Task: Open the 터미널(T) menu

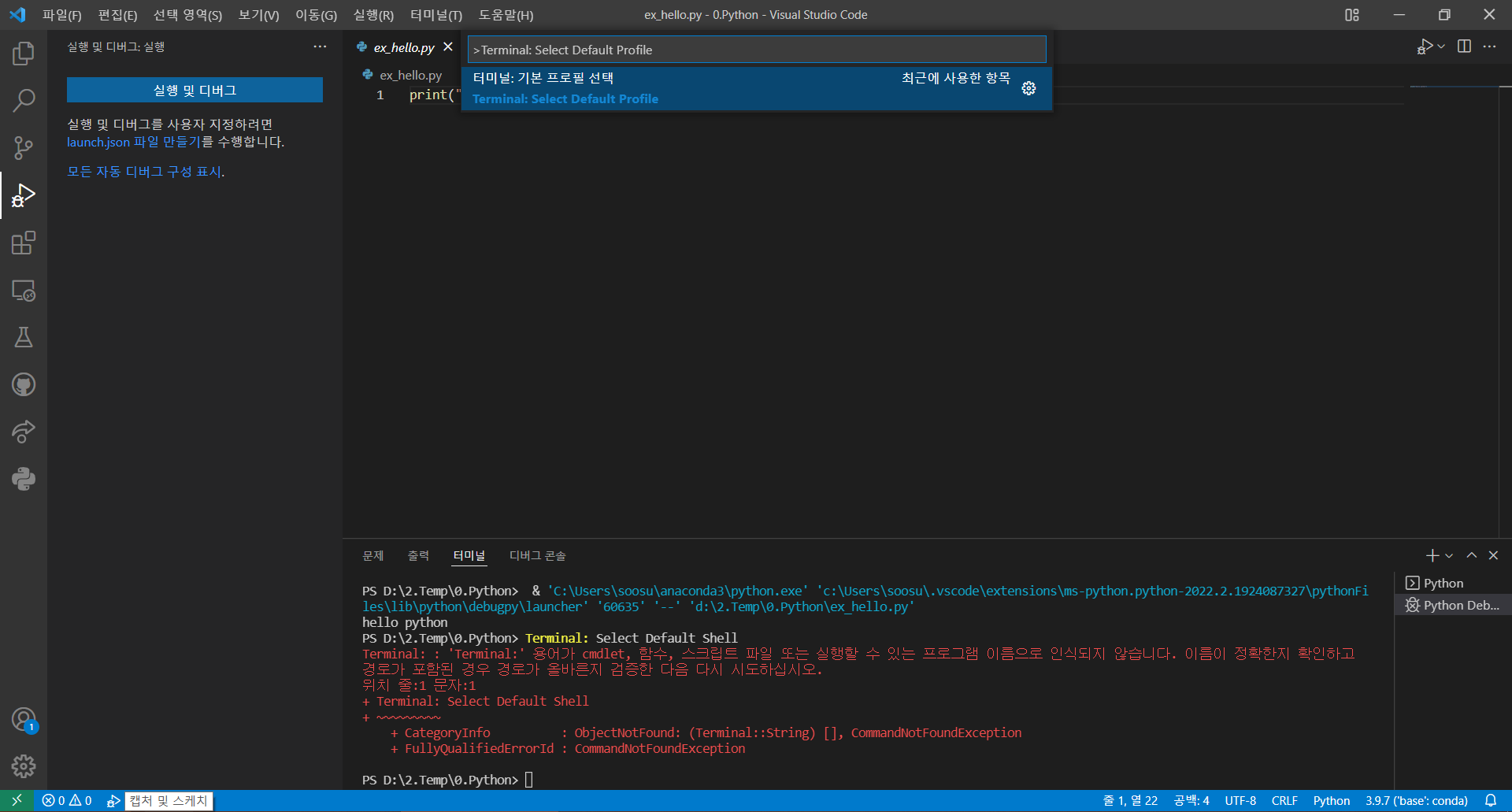Action: point(436,15)
